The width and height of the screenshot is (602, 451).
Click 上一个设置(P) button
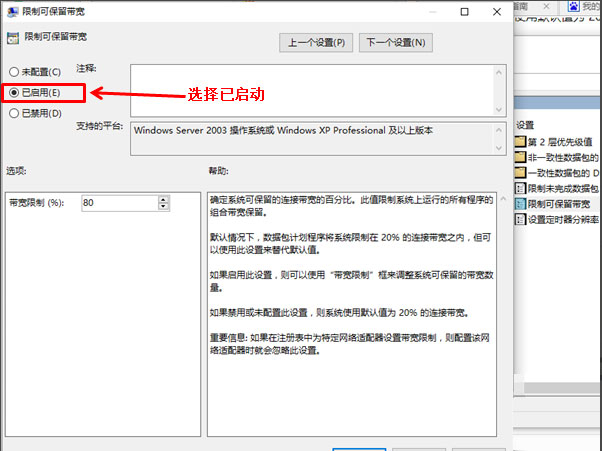315,43
